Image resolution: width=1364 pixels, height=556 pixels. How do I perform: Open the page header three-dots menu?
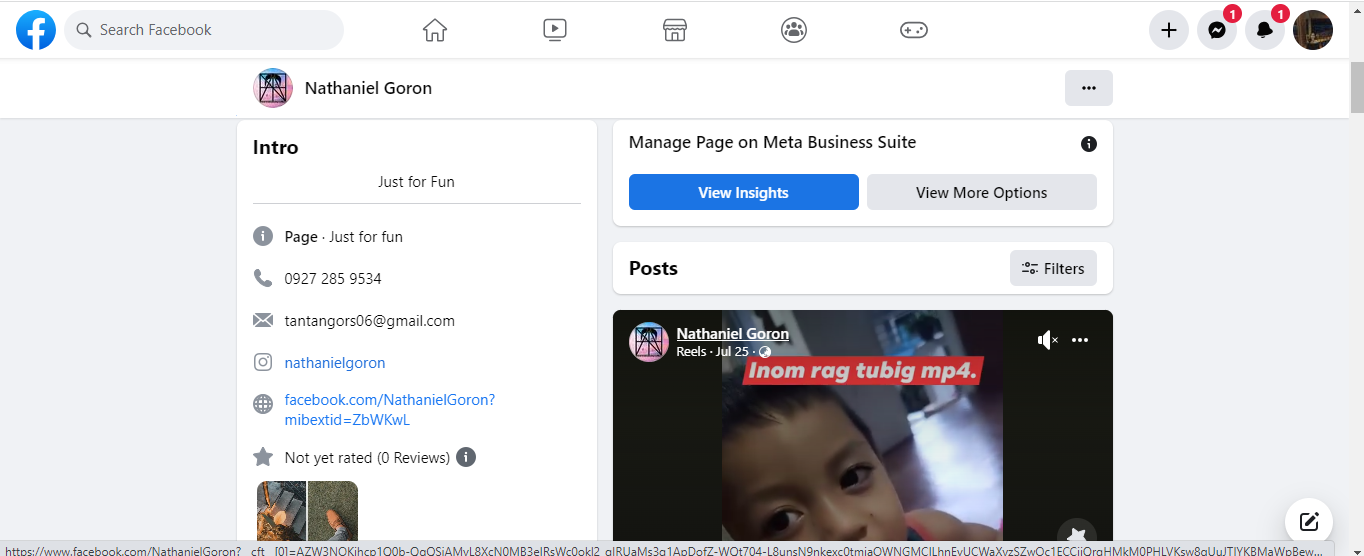pyautogui.click(x=1089, y=88)
